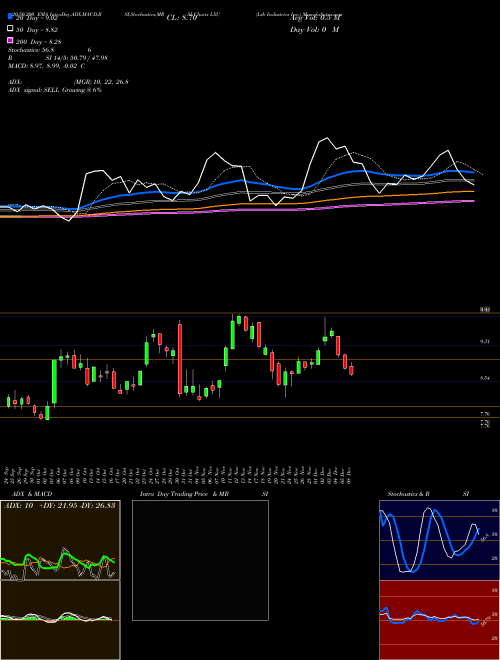Select the '50 Day = 8.82' legend text
The height and width of the screenshot is (660, 500).
tap(37, 30)
